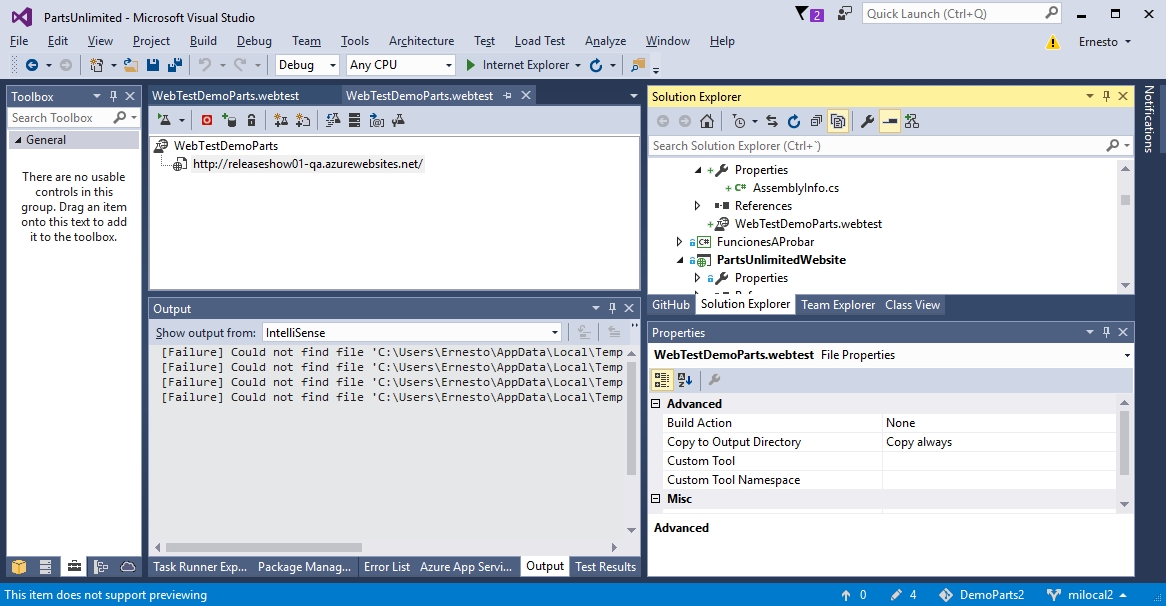This screenshot has height=606, width=1166.
Task: Click the Output panel horizontal scrollbar thumb
Action: point(263,547)
